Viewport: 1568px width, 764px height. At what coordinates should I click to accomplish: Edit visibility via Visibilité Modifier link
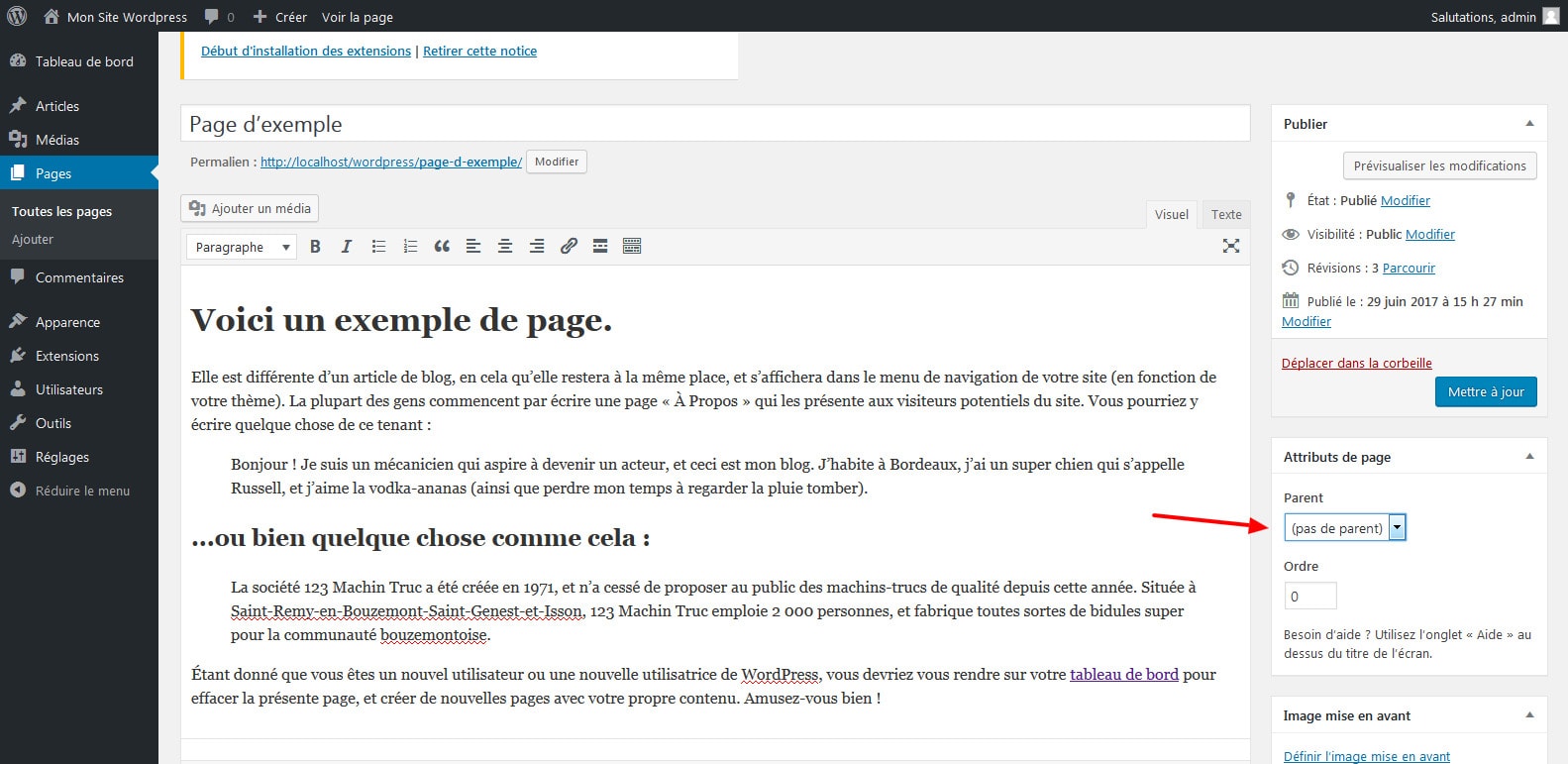[1430, 234]
